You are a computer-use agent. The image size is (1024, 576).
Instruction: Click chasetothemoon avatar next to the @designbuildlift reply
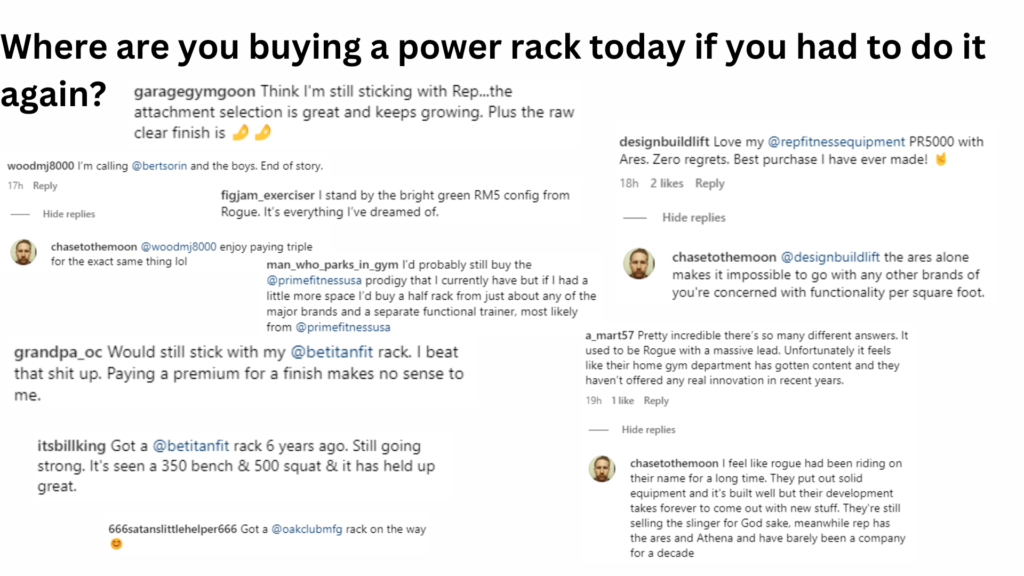point(638,263)
